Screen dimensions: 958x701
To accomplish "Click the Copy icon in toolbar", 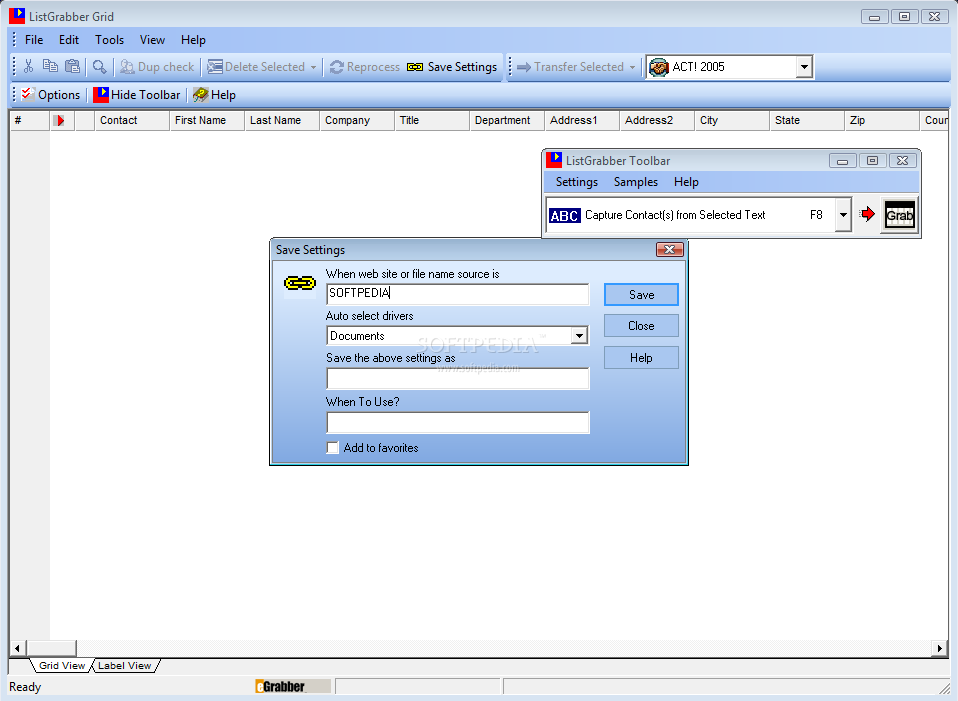I will [x=50, y=67].
